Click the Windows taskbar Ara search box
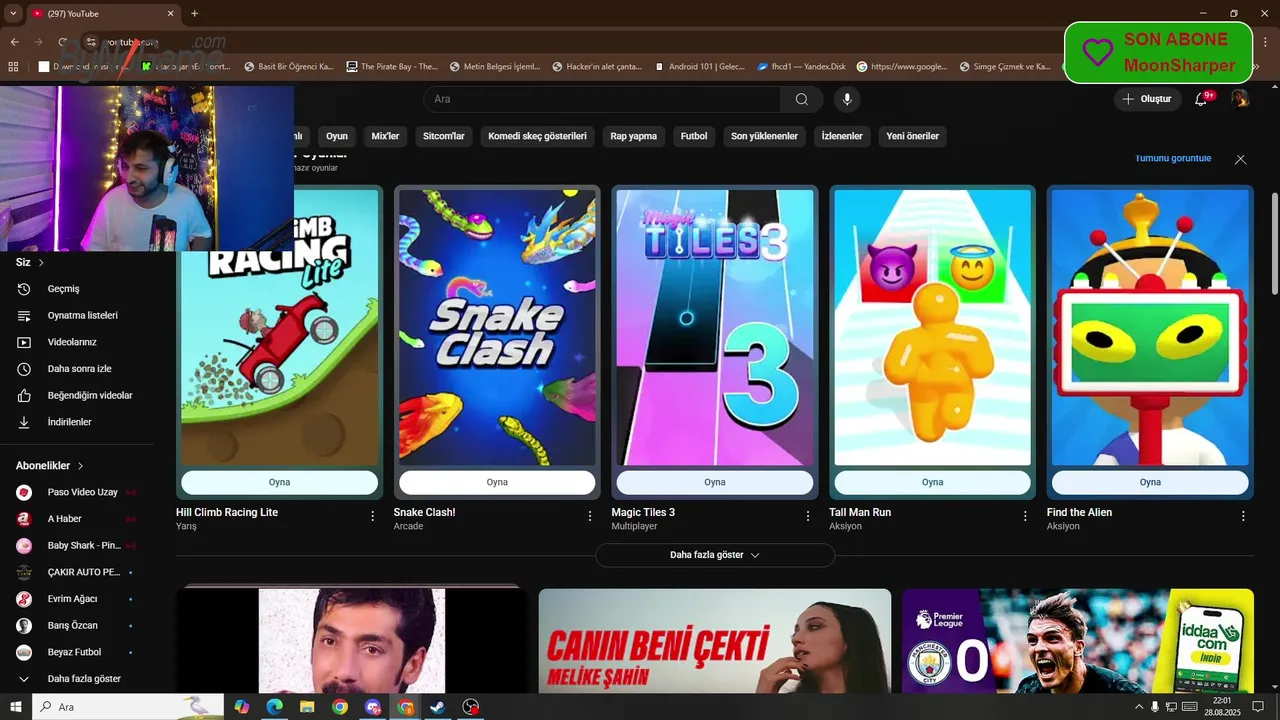Viewport: 1280px width, 720px height. pos(128,707)
